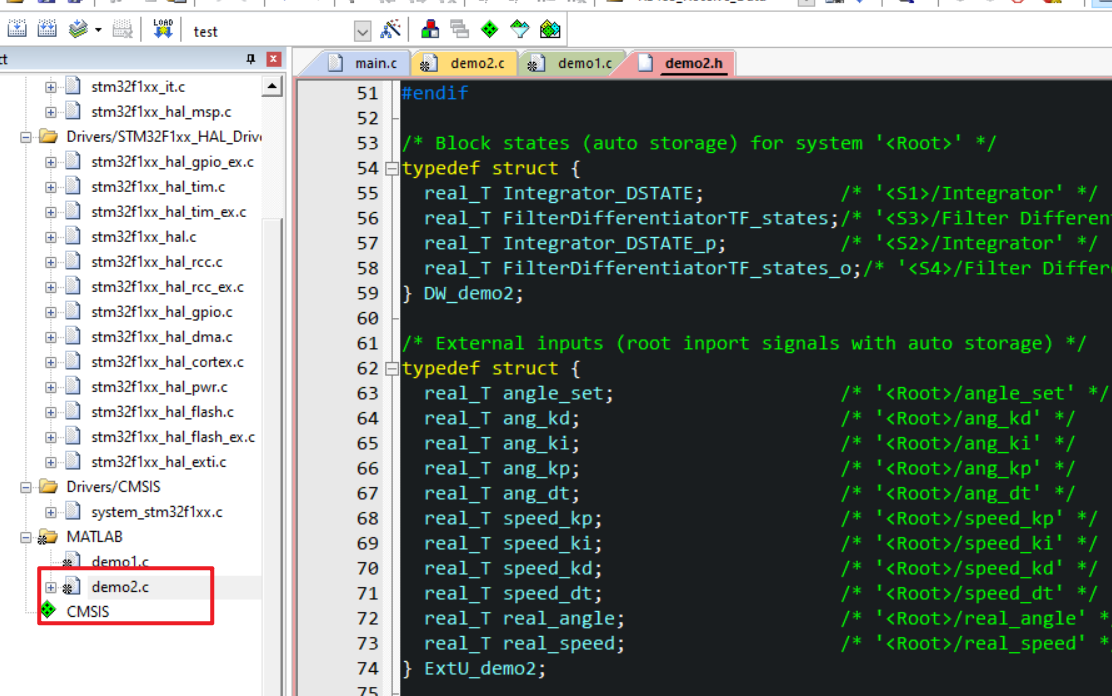
Task: Click the greyed Stop Build icon
Action: point(122,29)
